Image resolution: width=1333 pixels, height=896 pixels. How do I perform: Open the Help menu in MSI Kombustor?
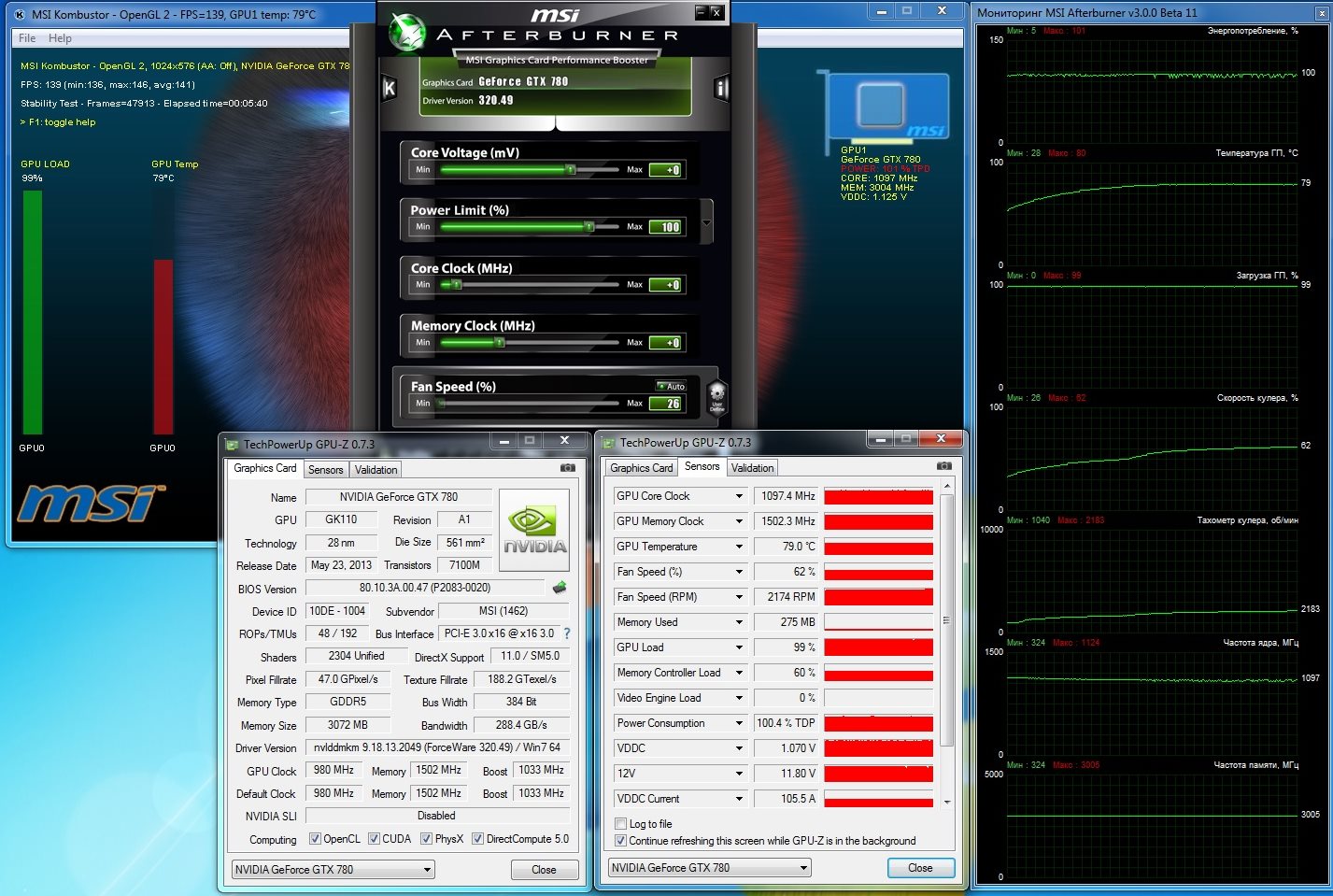(x=60, y=38)
